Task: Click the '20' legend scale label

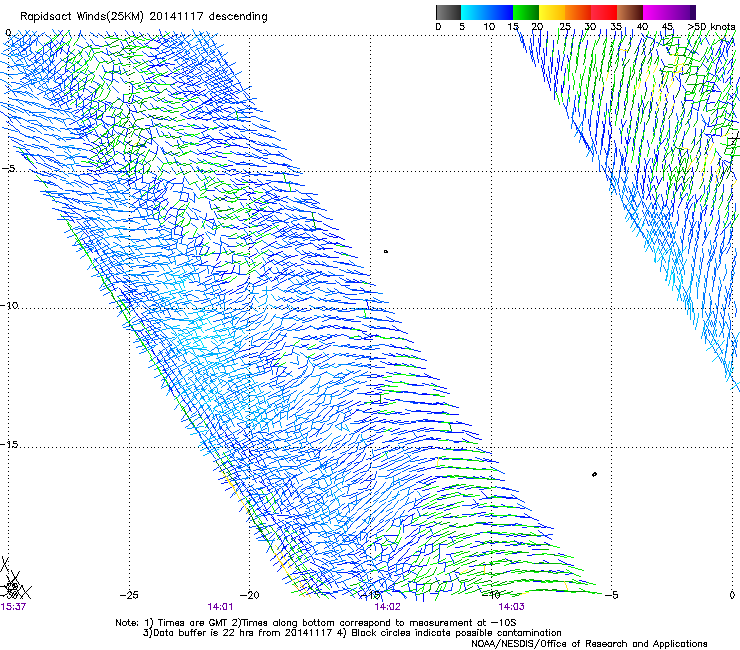Action: (x=537, y=26)
